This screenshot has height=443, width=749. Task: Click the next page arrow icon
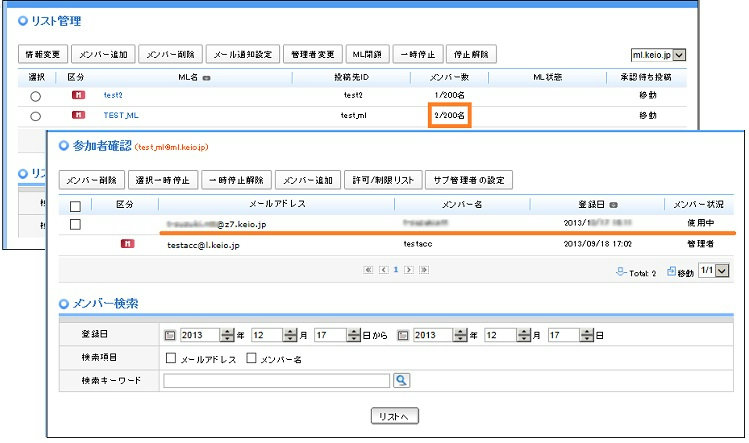410,270
